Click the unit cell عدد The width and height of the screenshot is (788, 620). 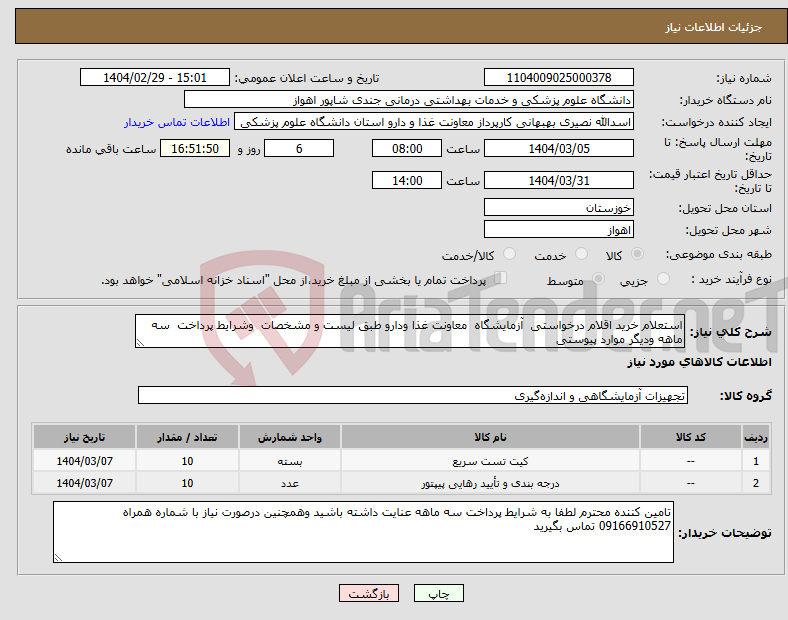click(x=290, y=483)
